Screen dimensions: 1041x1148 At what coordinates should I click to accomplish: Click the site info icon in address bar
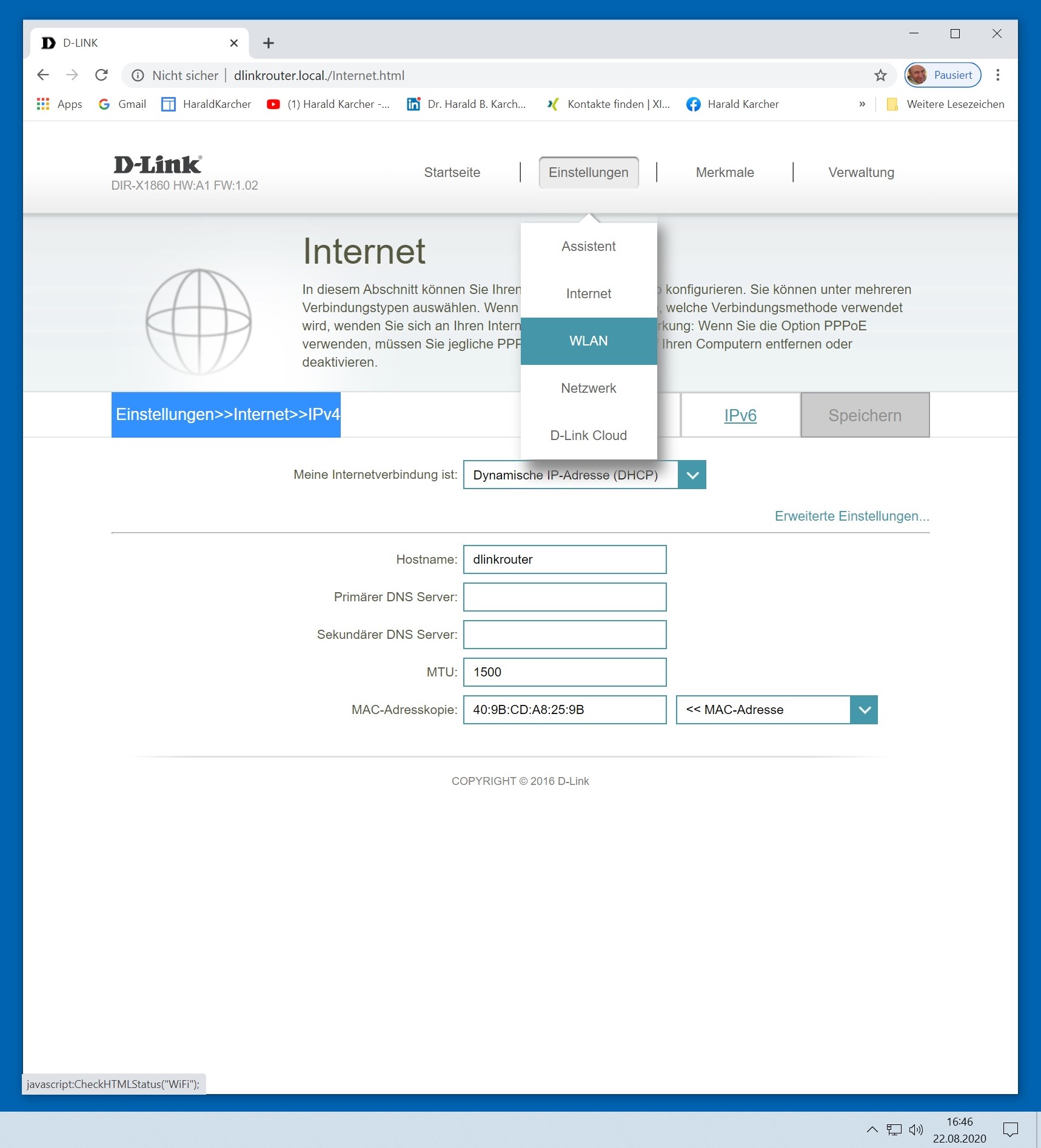138,75
